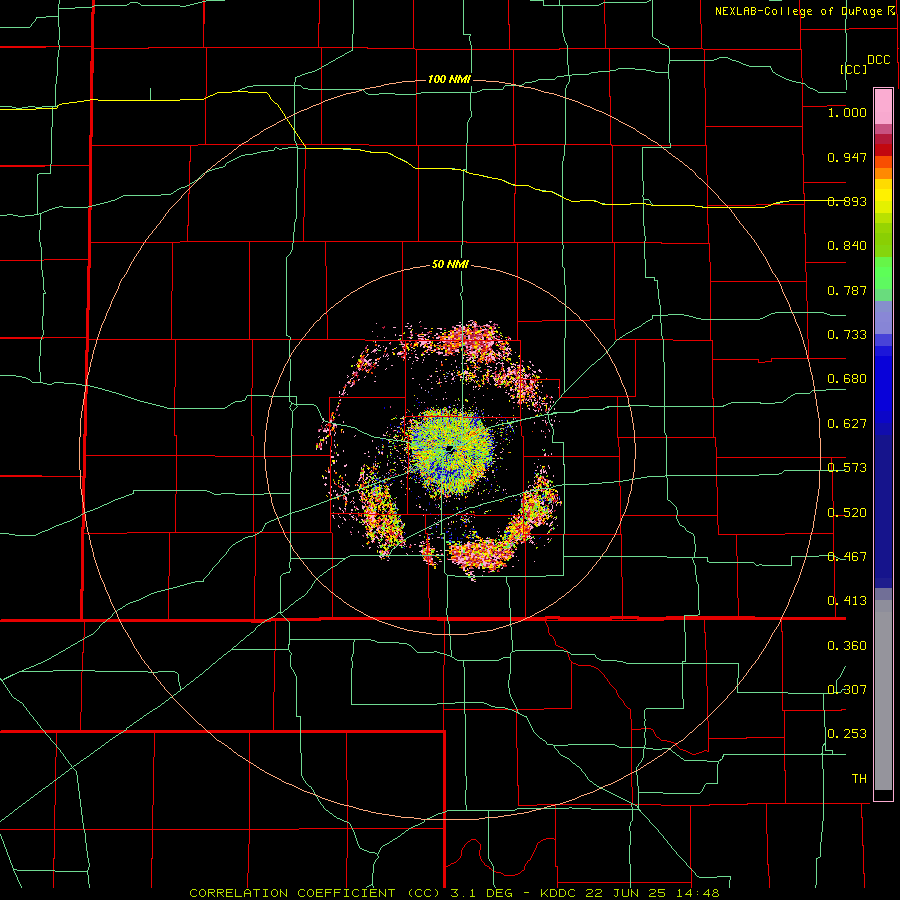Select the 0.733 scale label

pos(847,335)
